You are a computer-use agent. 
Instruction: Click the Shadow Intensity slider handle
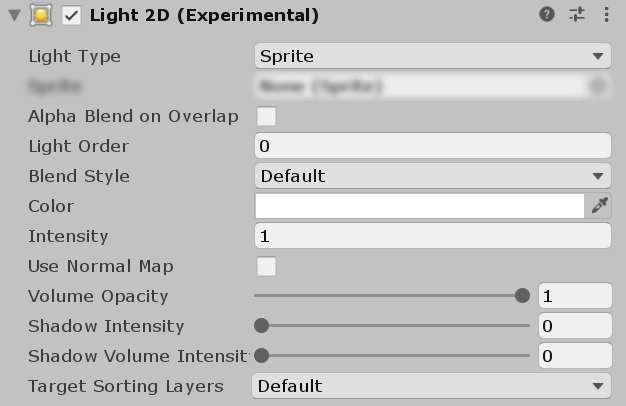point(262,326)
